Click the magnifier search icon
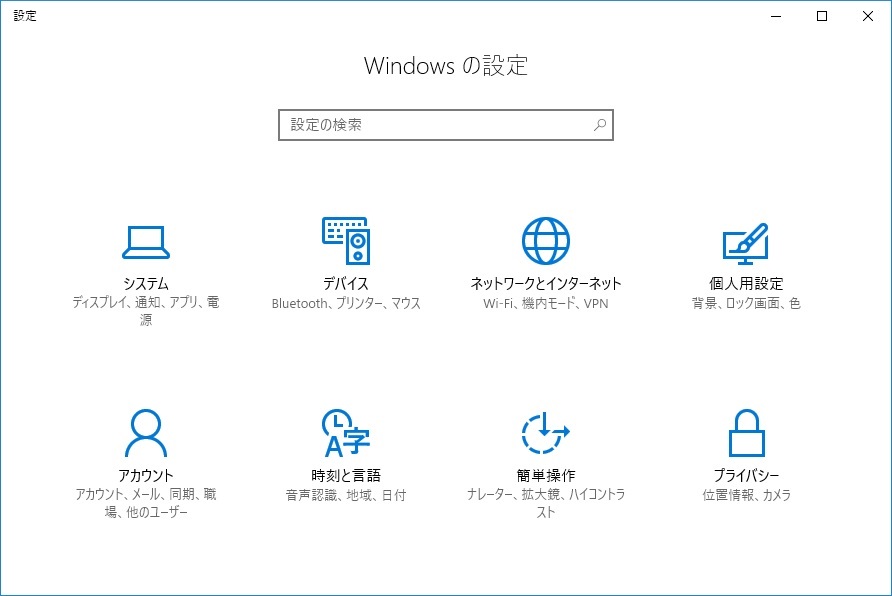 (600, 125)
